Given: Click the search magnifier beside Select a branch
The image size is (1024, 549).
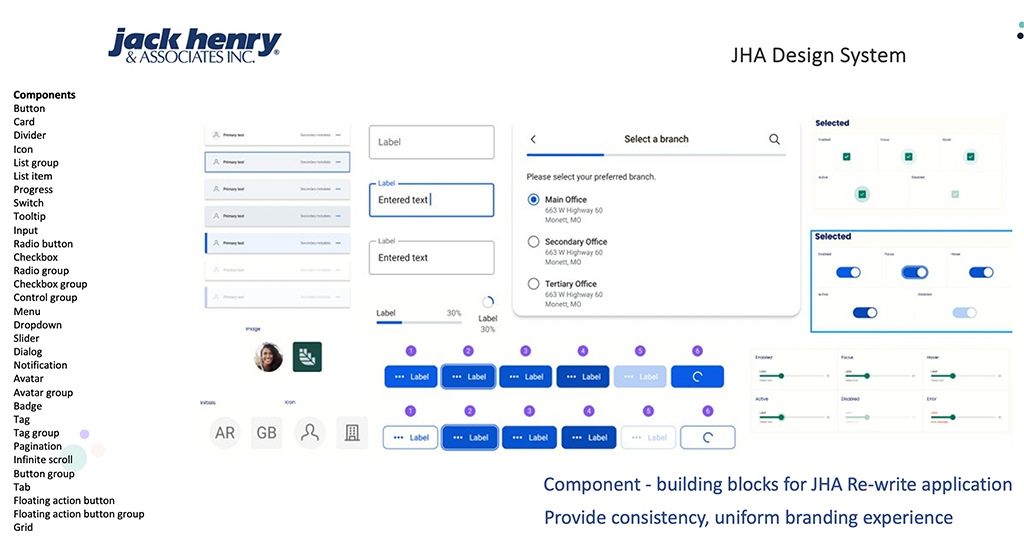Looking at the screenshot, I should [x=774, y=139].
